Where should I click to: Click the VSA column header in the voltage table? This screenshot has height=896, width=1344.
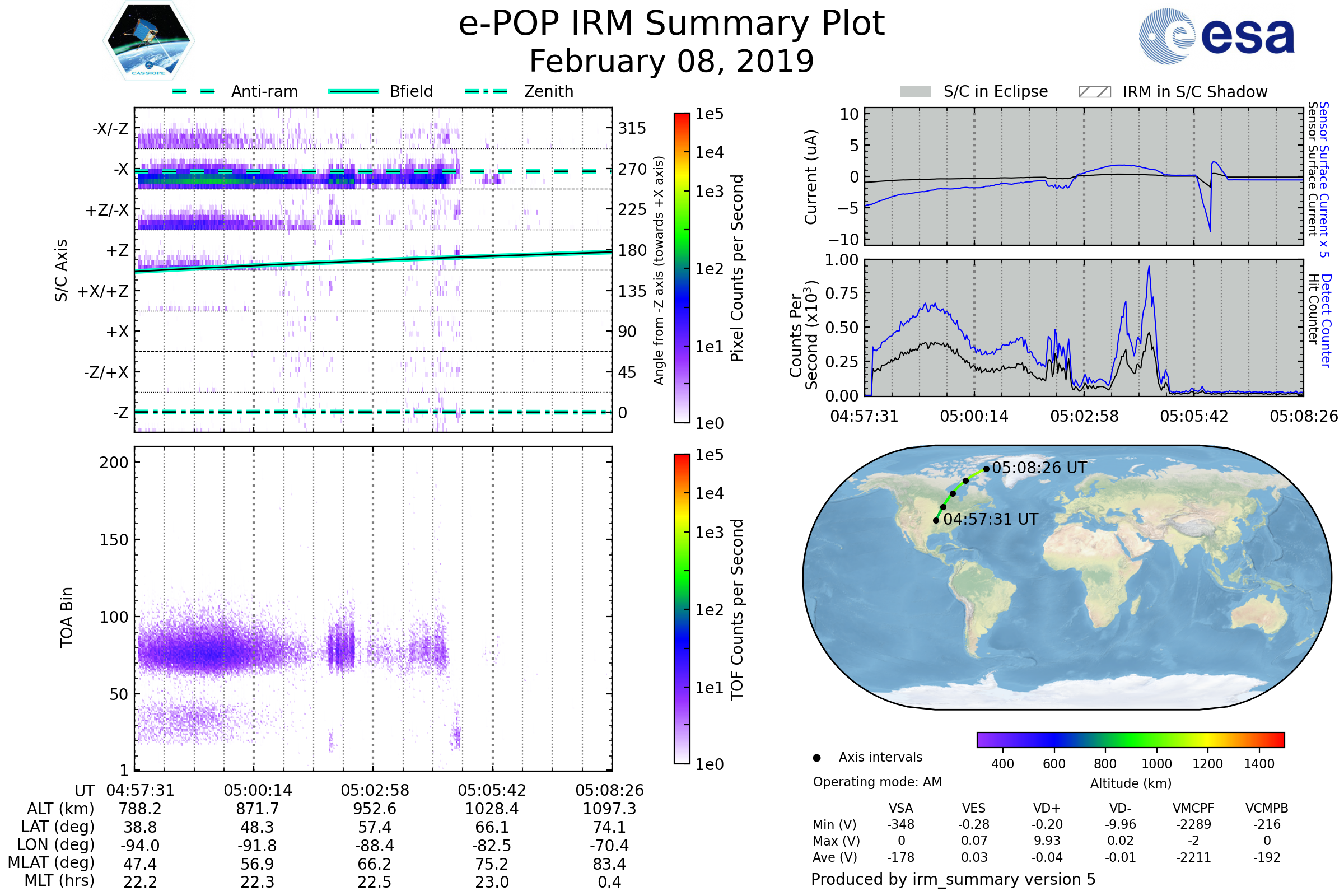tap(900, 808)
